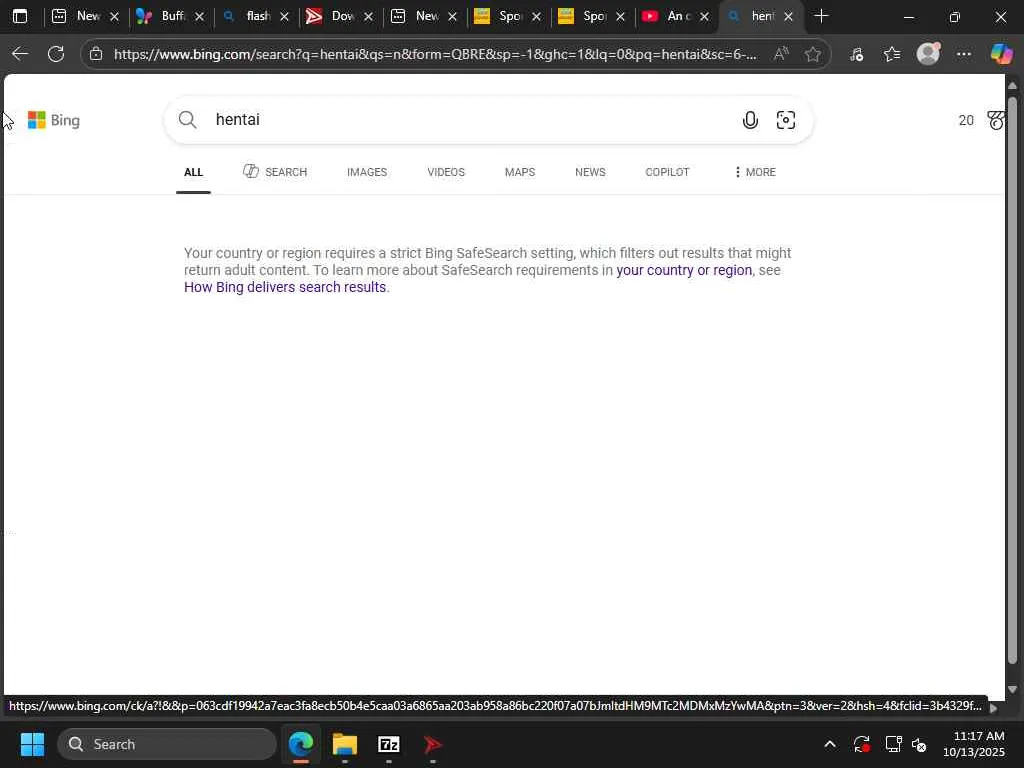Click the search magnifier icon in Bing box

[187, 120]
